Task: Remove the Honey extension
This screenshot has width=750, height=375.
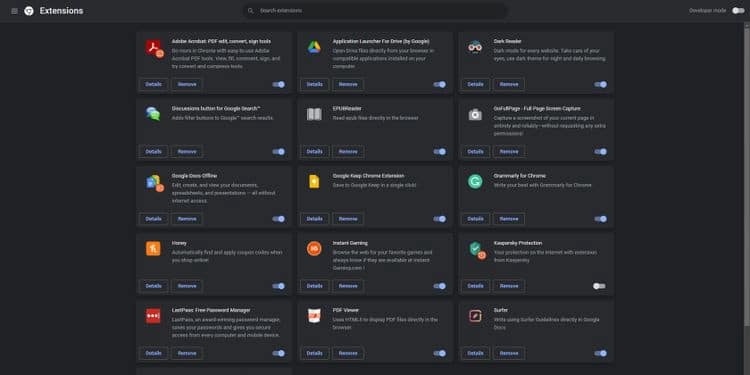Action: pyautogui.click(x=187, y=286)
